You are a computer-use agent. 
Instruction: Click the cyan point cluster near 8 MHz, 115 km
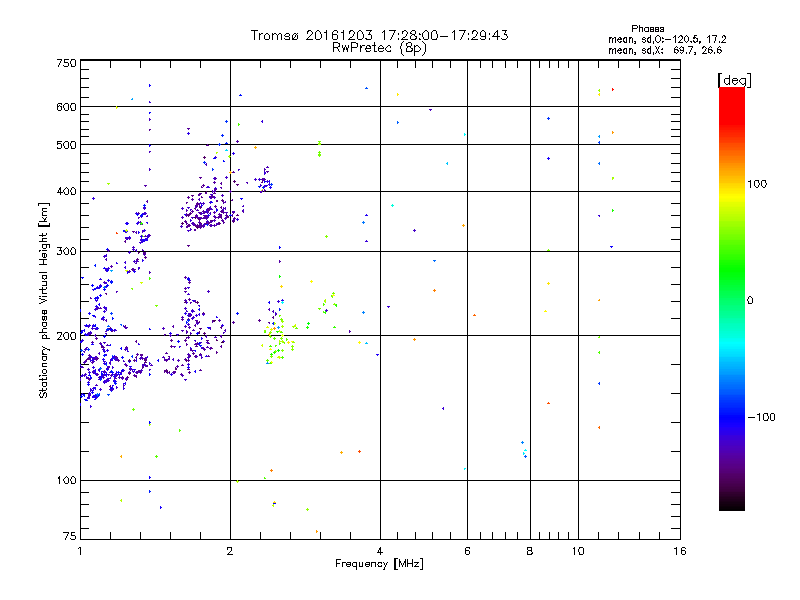click(524, 449)
